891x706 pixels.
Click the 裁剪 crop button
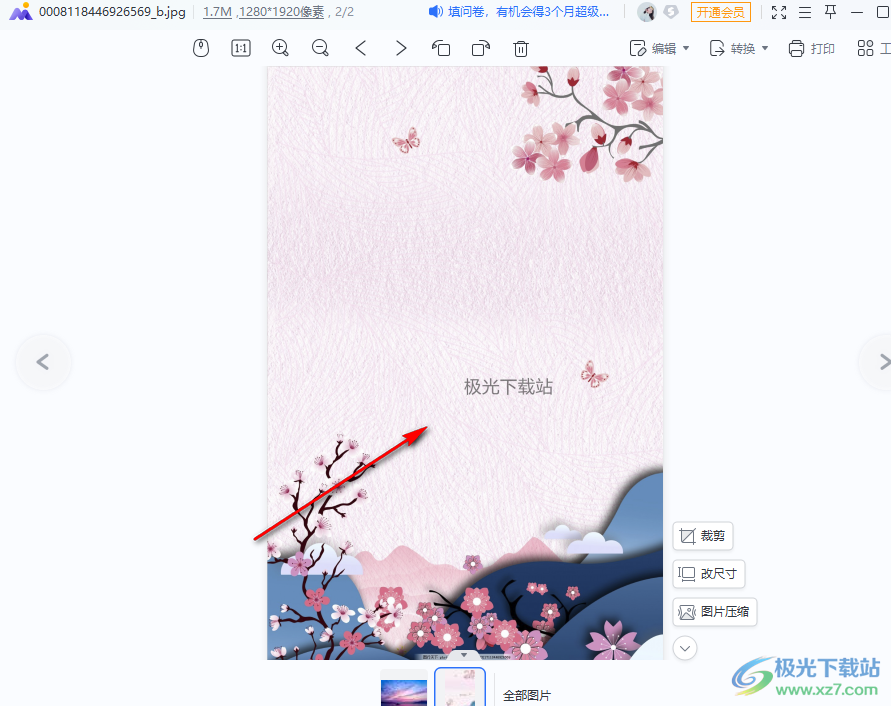(x=702, y=536)
